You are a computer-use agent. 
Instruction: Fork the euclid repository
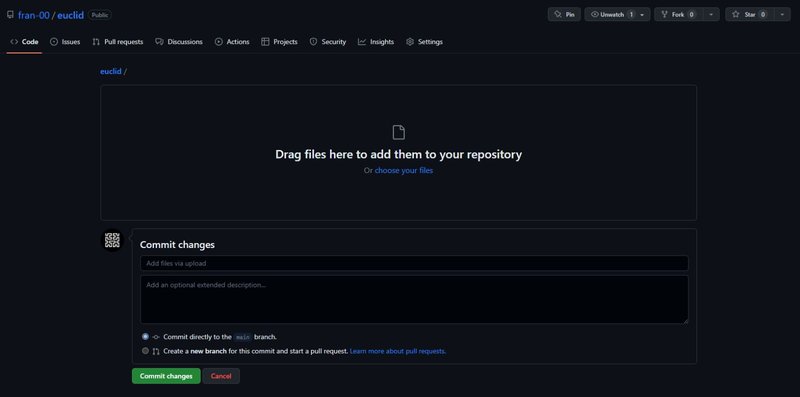tap(678, 14)
